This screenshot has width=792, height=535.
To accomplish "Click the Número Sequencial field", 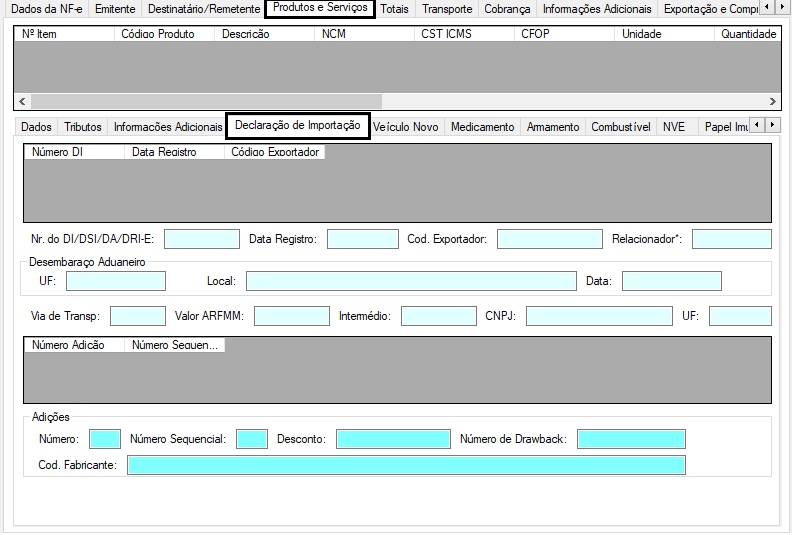I will (x=252, y=439).
